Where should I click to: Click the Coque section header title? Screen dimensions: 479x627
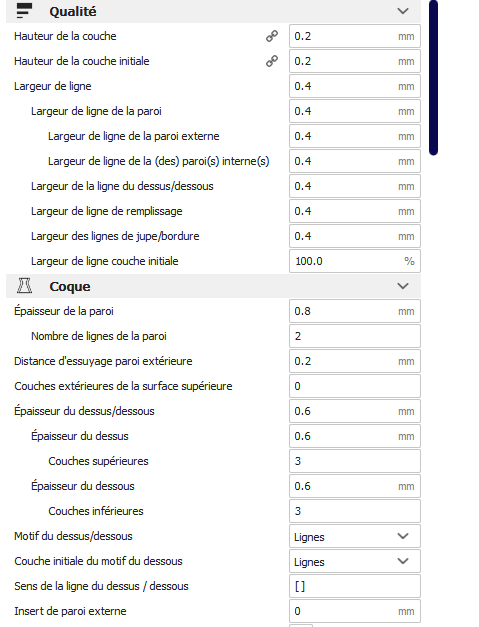click(x=70, y=286)
